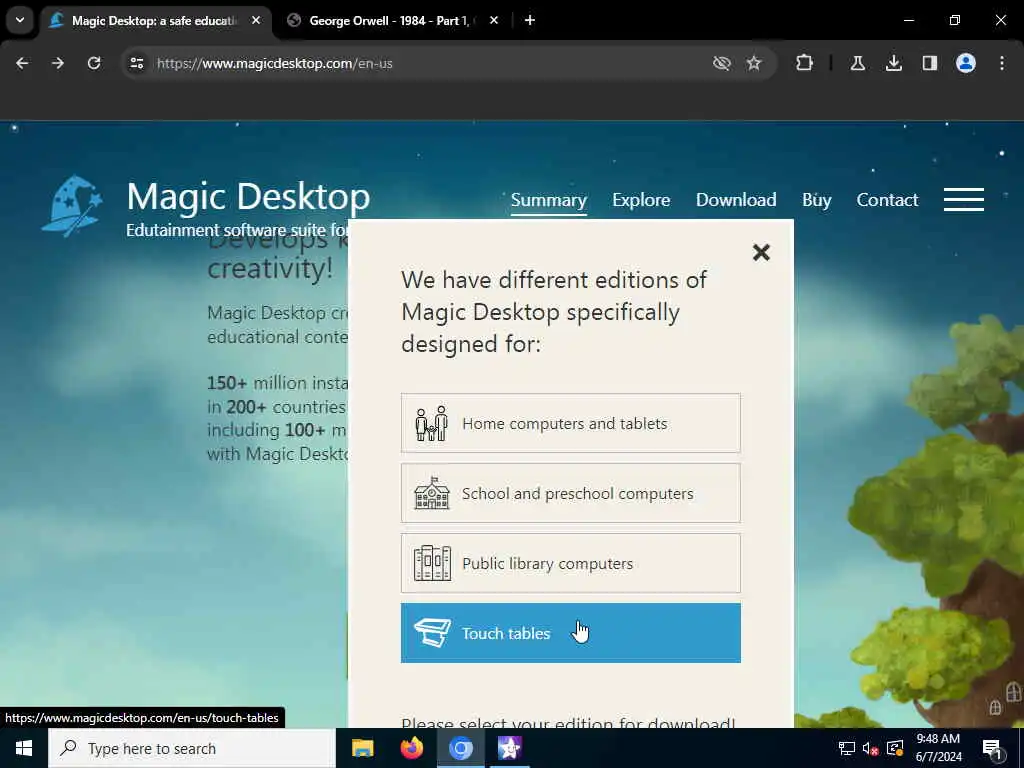Viewport: 1024px width, 768px height.
Task: Open the purple star app in taskbar
Action: (x=509, y=748)
